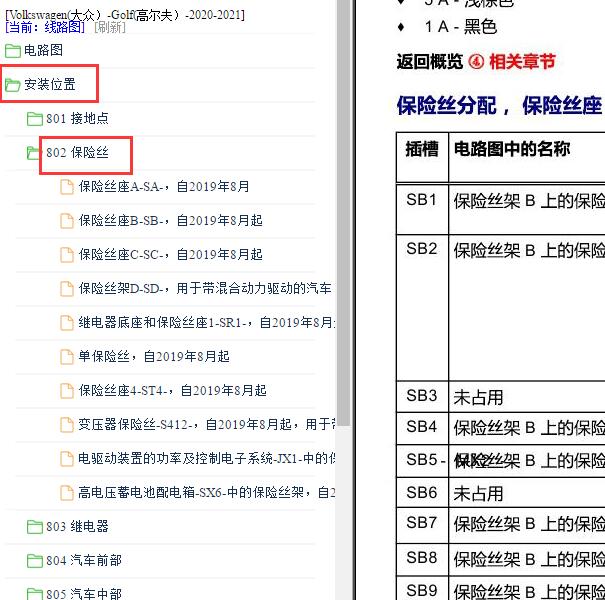Select the 电路图 tree label

click(x=44, y=50)
